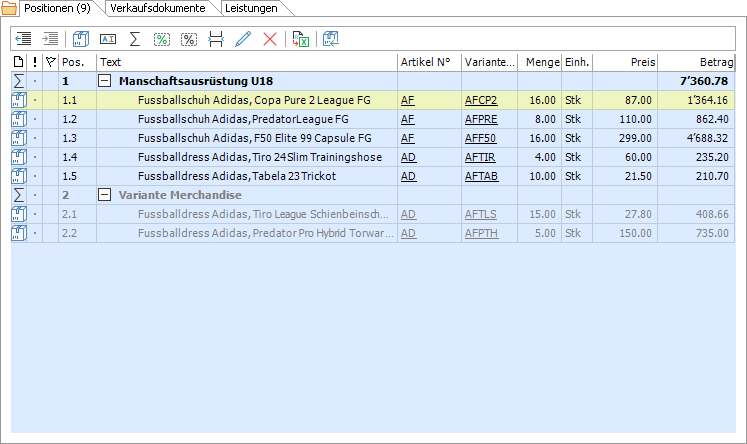This screenshot has width=747, height=444.
Task: Edit position with blue pencil icon
Action: point(243,39)
